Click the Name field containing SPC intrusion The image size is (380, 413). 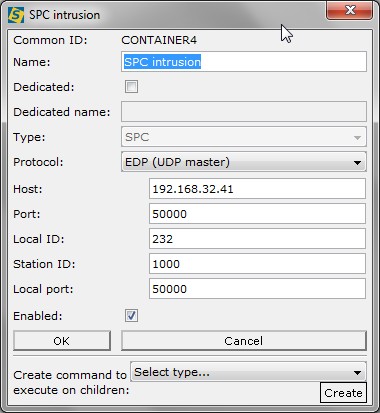tap(244, 62)
